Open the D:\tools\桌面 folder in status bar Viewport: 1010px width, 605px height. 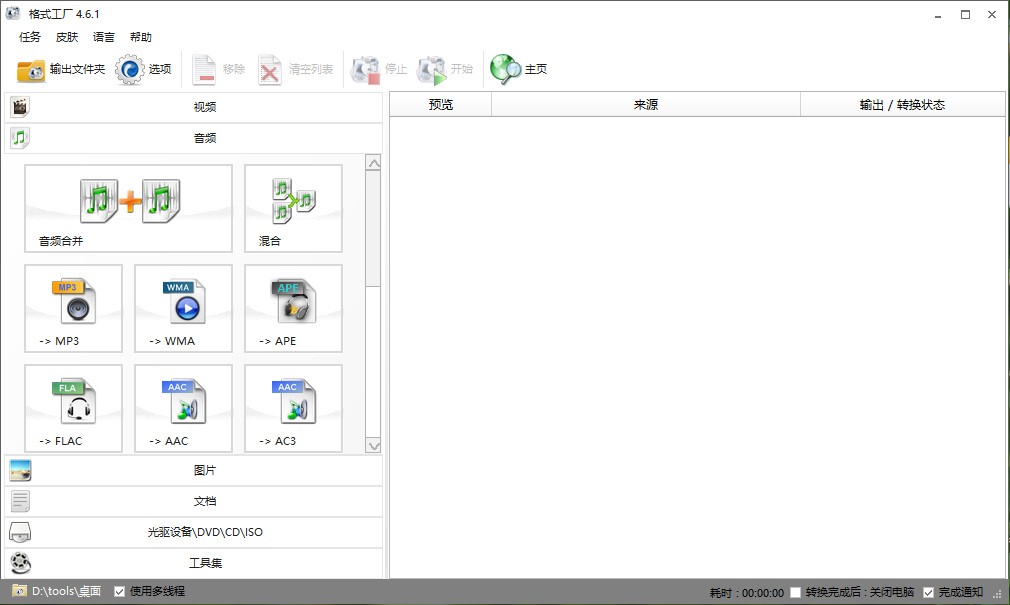57,591
